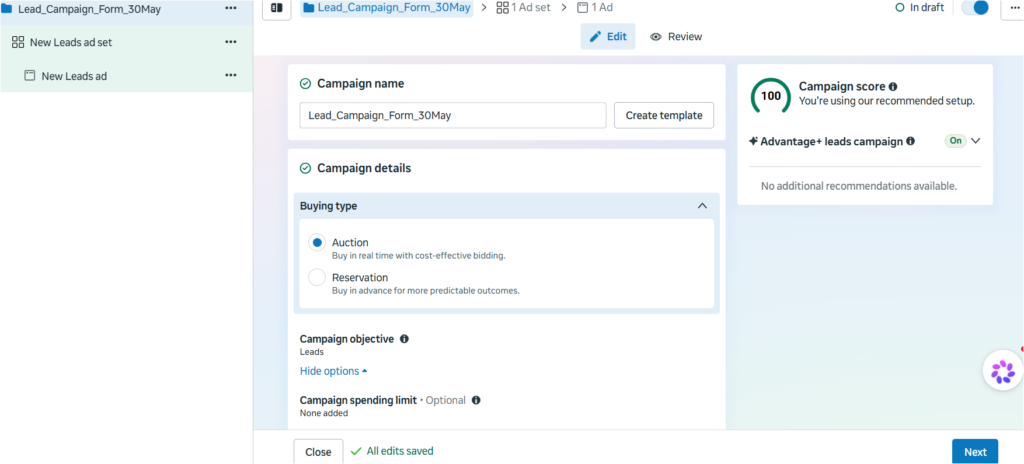The height and width of the screenshot is (464, 1024).
Task: Click the Advantage+ 'On' status badge
Action: tap(955, 141)
